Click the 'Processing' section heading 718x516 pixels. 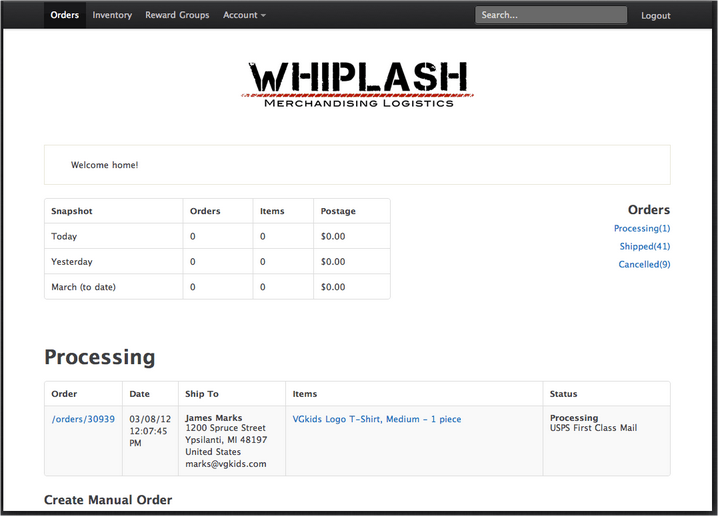[100, 357]
